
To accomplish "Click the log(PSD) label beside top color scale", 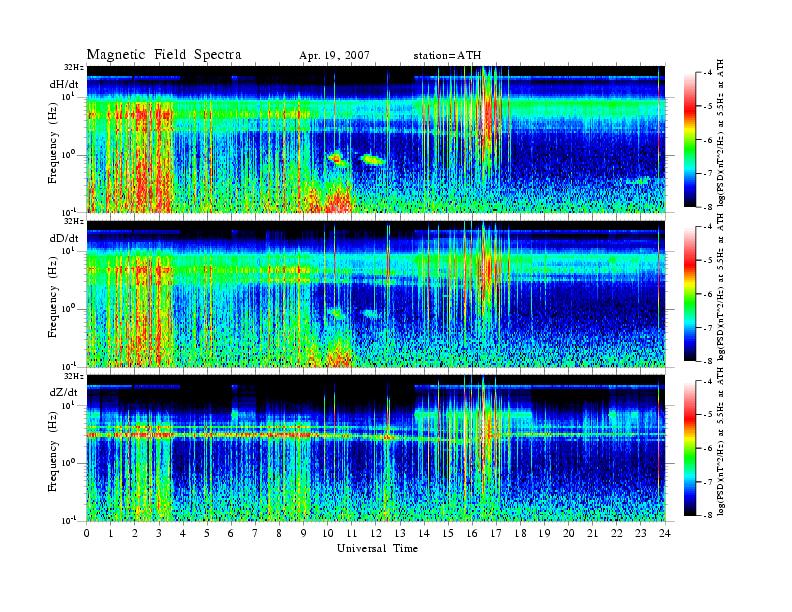I will (721, 132).
